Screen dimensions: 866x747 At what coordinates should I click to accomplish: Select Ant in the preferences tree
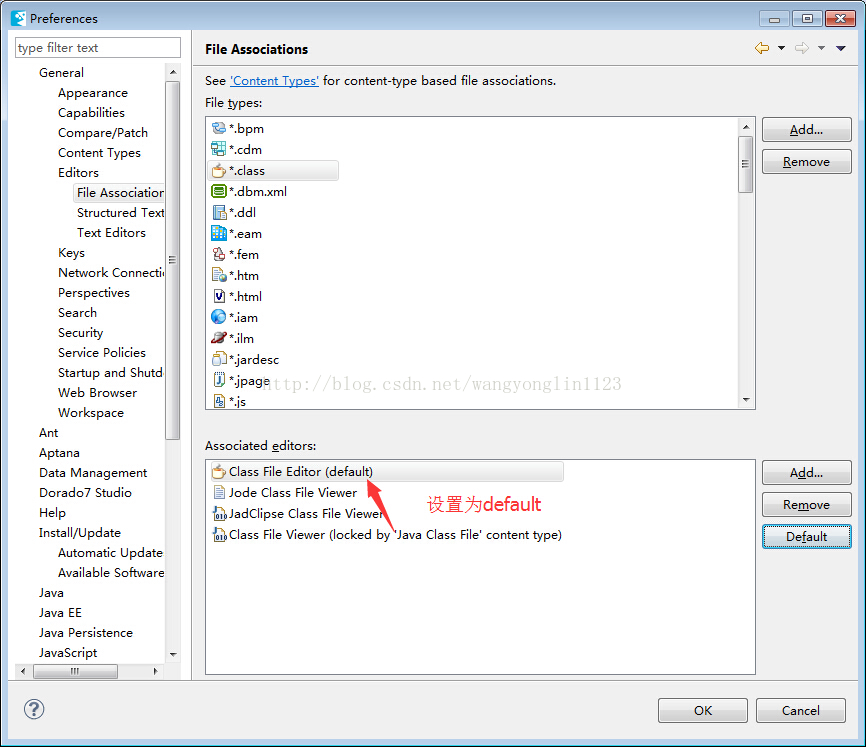49,433
